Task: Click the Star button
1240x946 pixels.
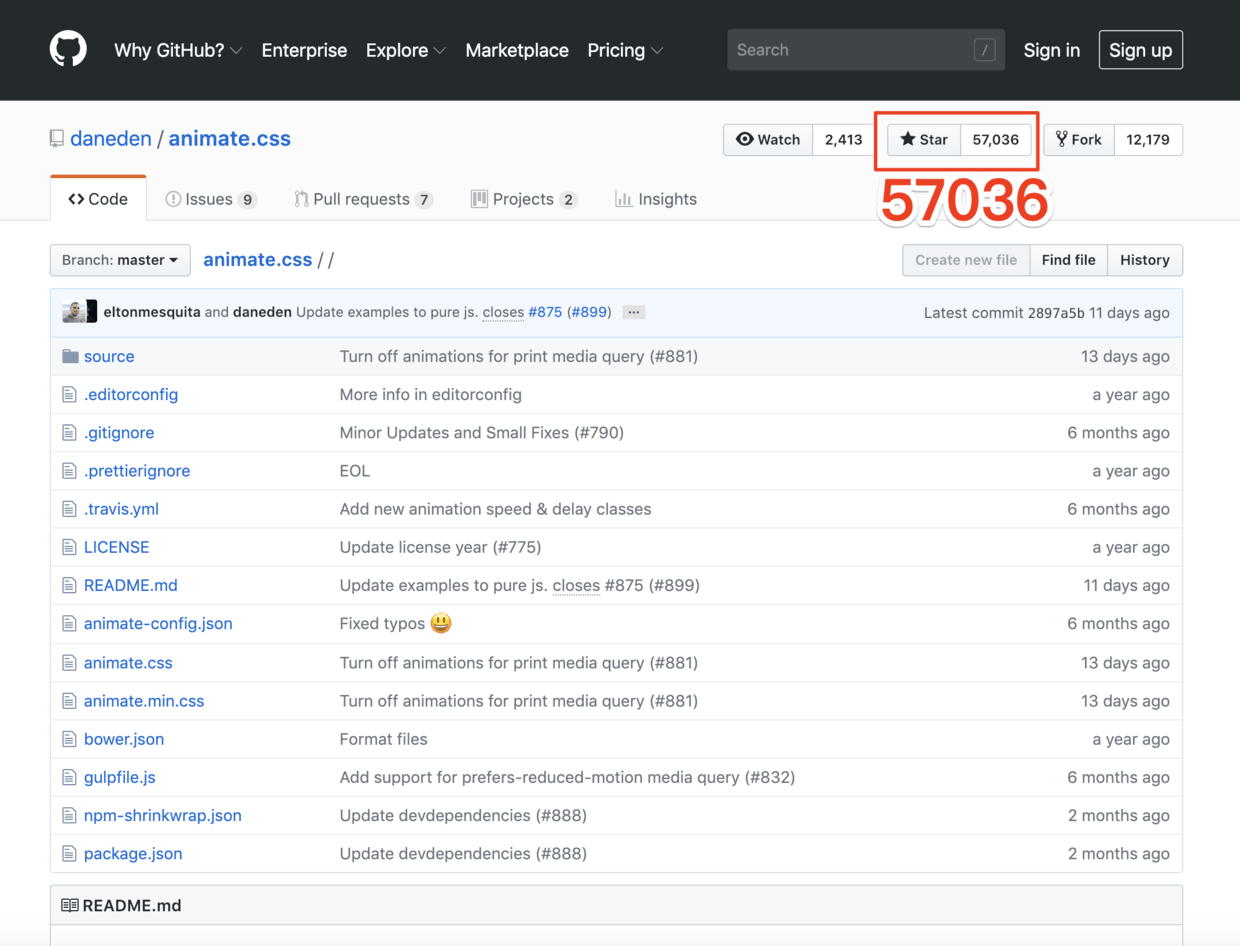Action: (924, 140)
